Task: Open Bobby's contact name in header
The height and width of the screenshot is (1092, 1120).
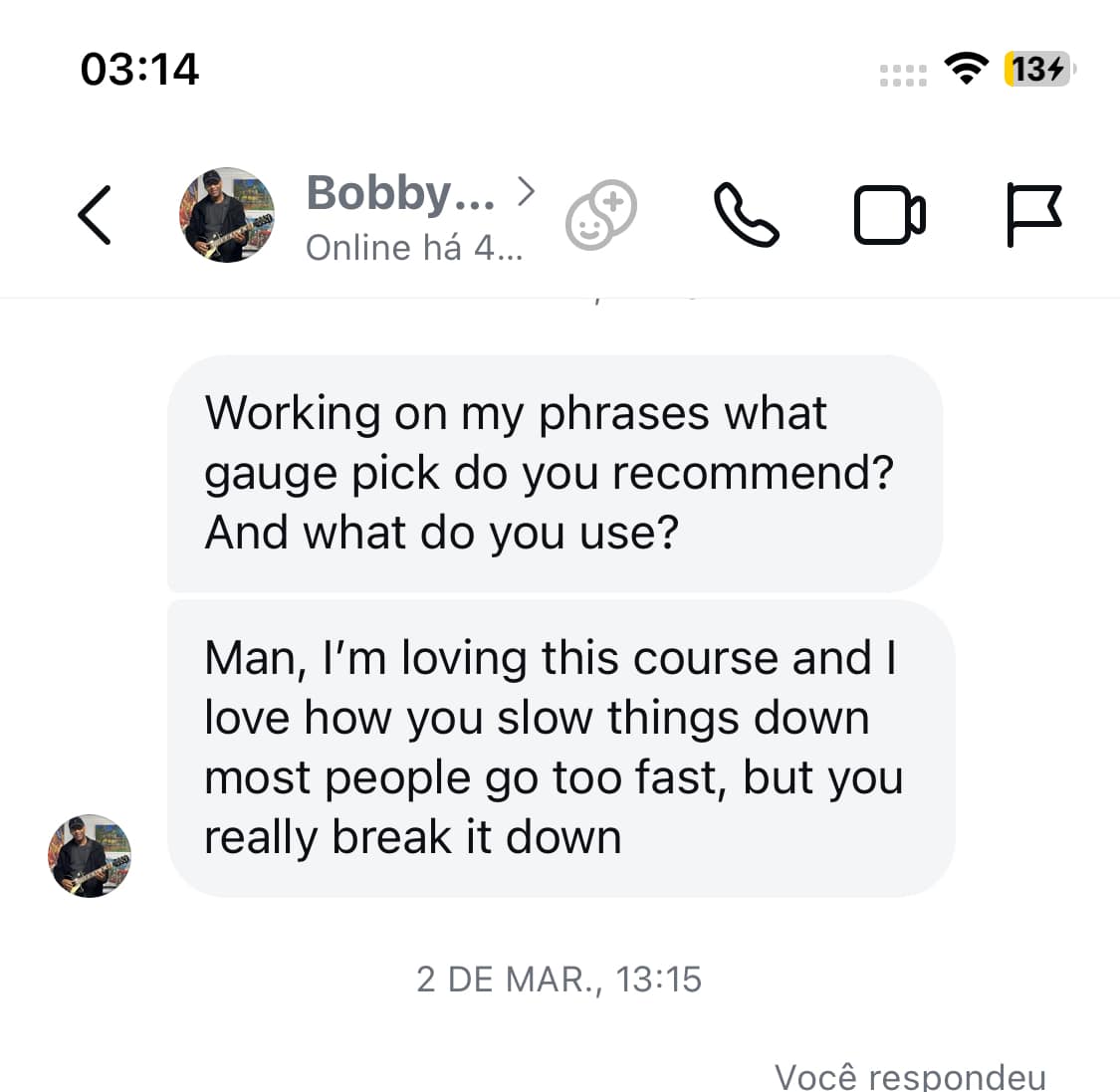Action: pos(400,192)
